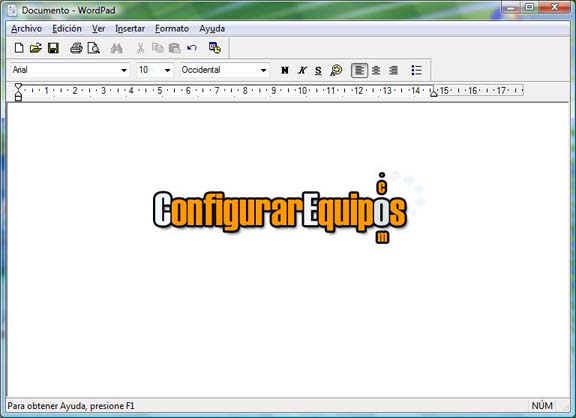Click the ruler right indent marker
The image size is (576, 418).
(x=434, y=93)
